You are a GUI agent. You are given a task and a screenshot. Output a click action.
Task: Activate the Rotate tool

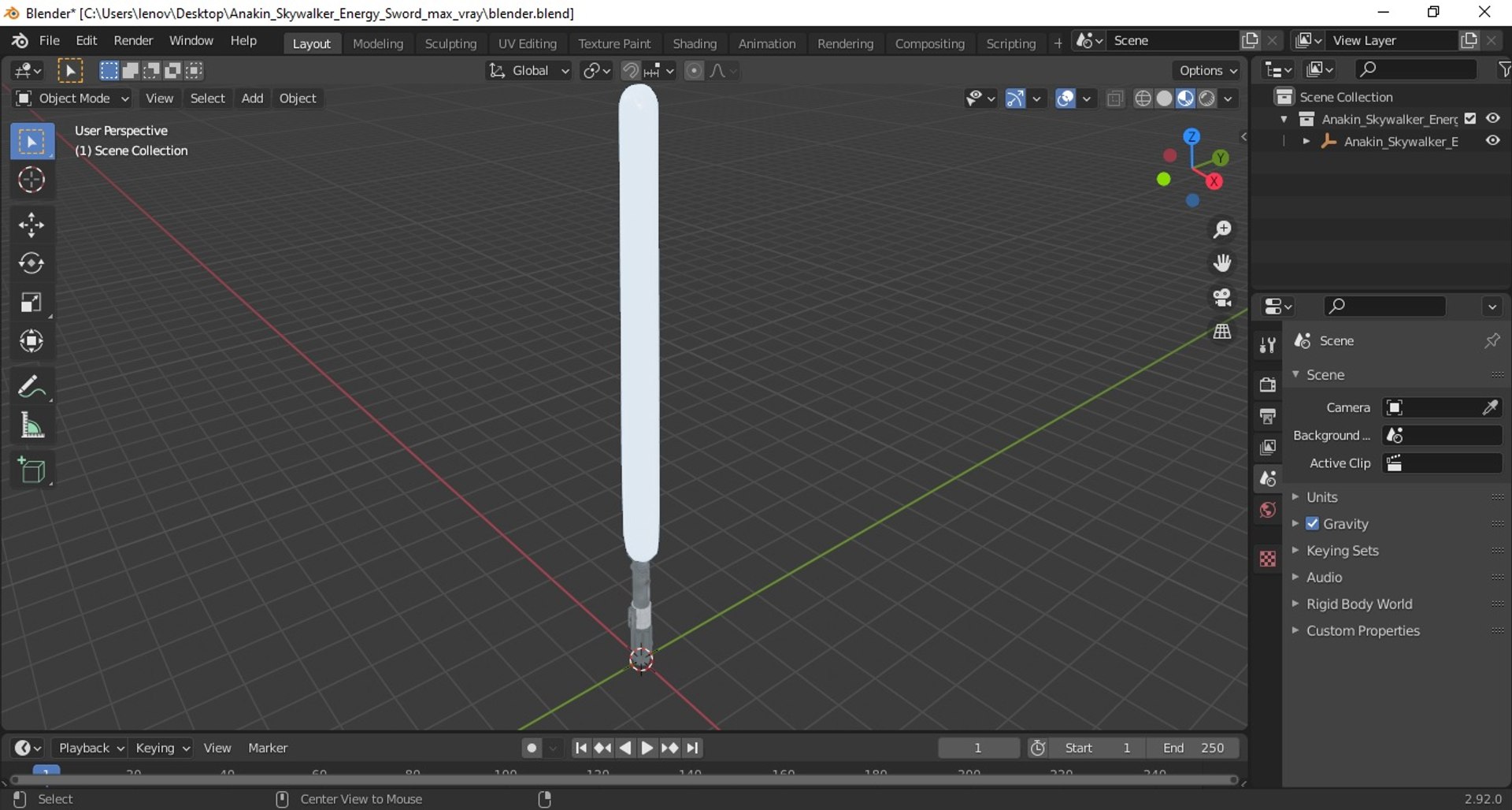point(31,263)
